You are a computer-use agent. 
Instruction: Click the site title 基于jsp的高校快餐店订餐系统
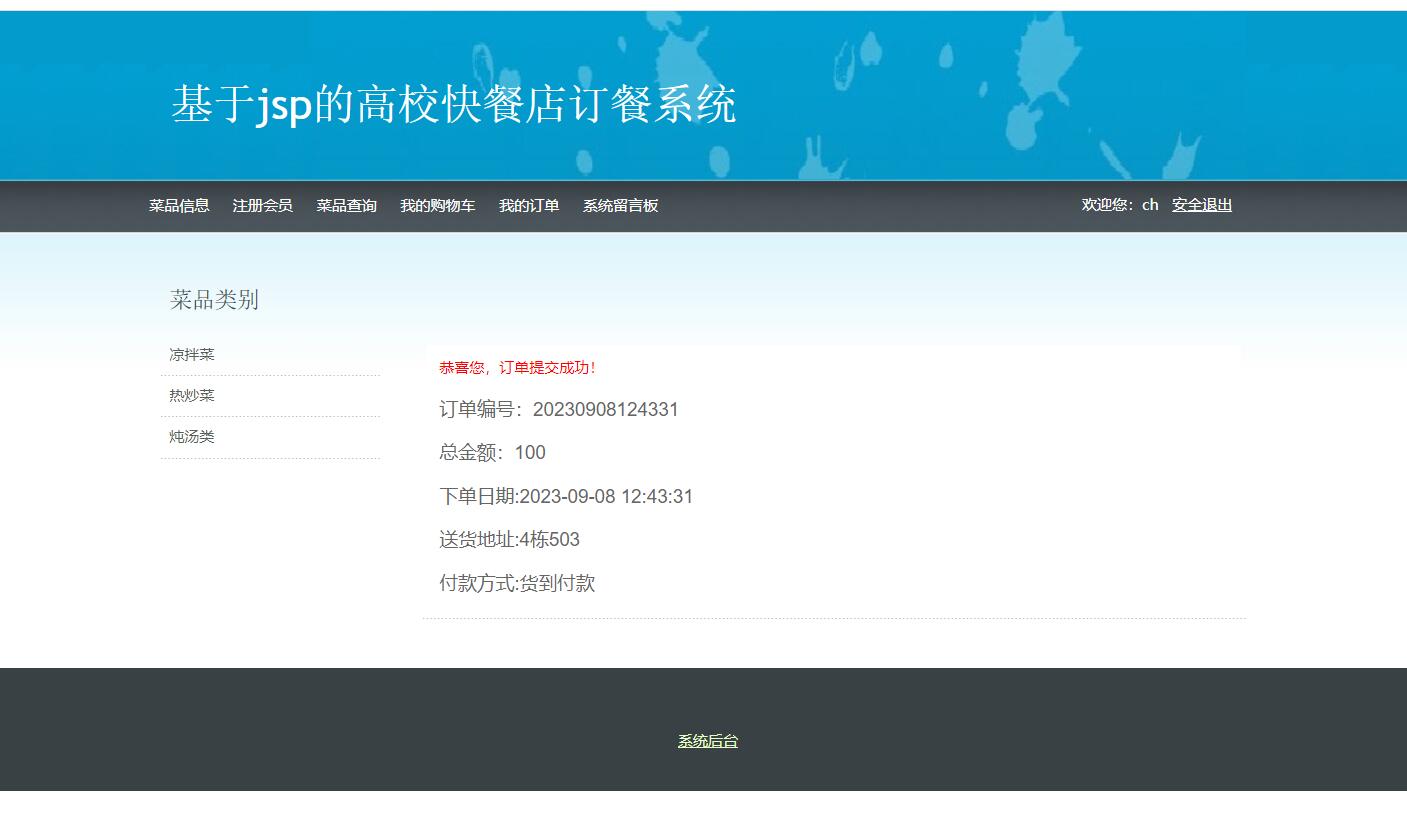tap(454, 104)
